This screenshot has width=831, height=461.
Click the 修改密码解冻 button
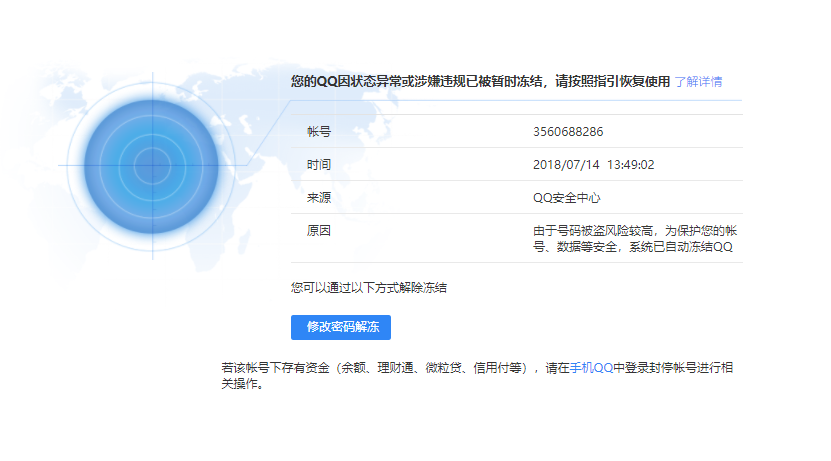click(x=341, y=327)
